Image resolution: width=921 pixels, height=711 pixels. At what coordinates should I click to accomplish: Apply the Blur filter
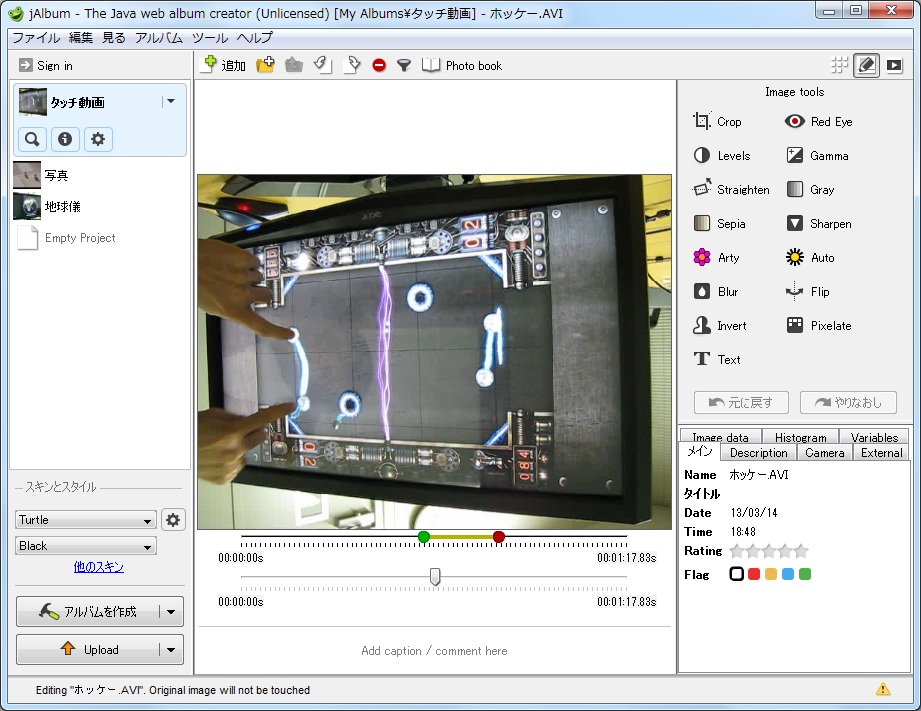715,291
